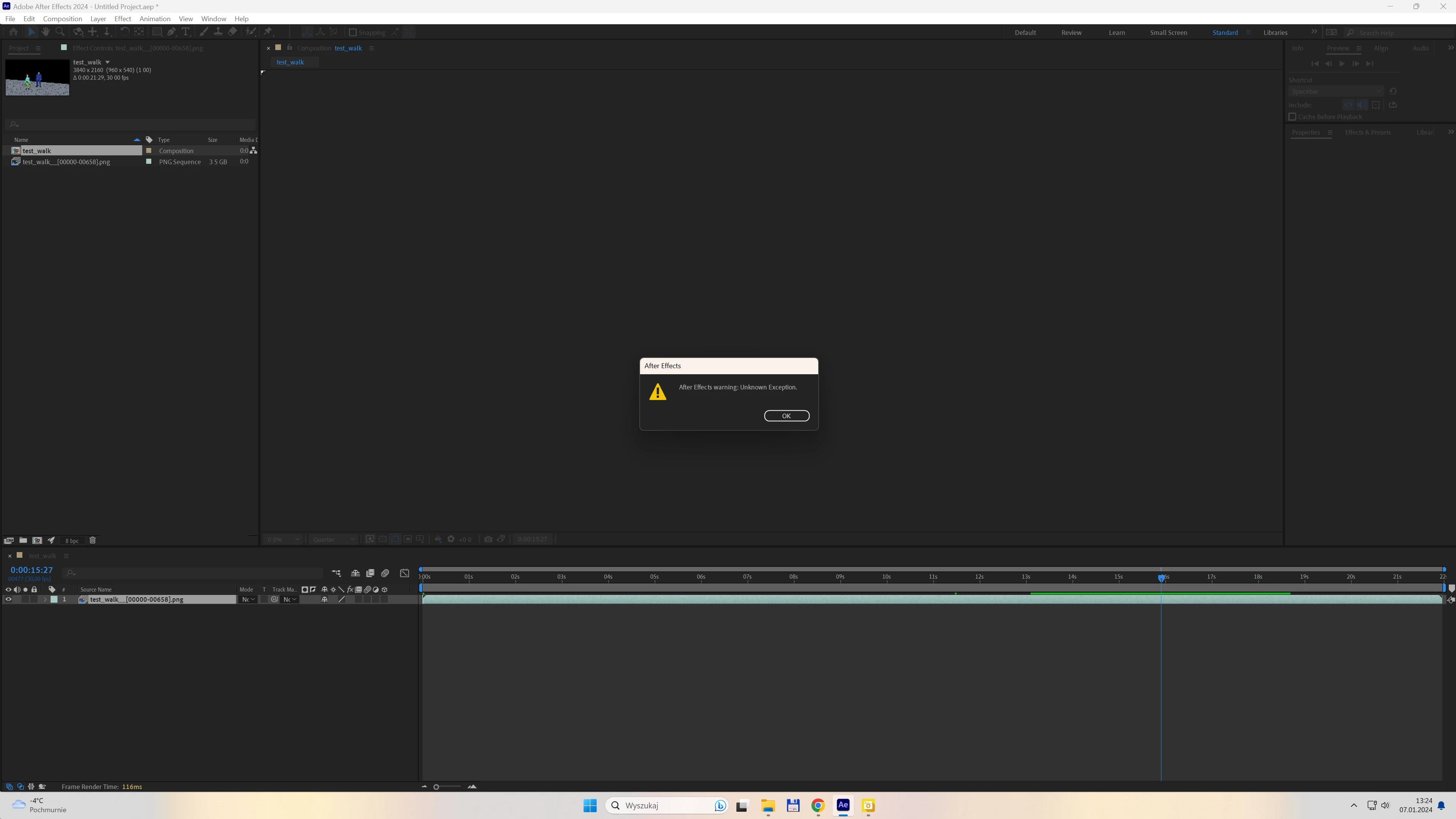Screen dimensions: 1456x819
Task: Open the Composition menu
Action: tap(62, 19)
